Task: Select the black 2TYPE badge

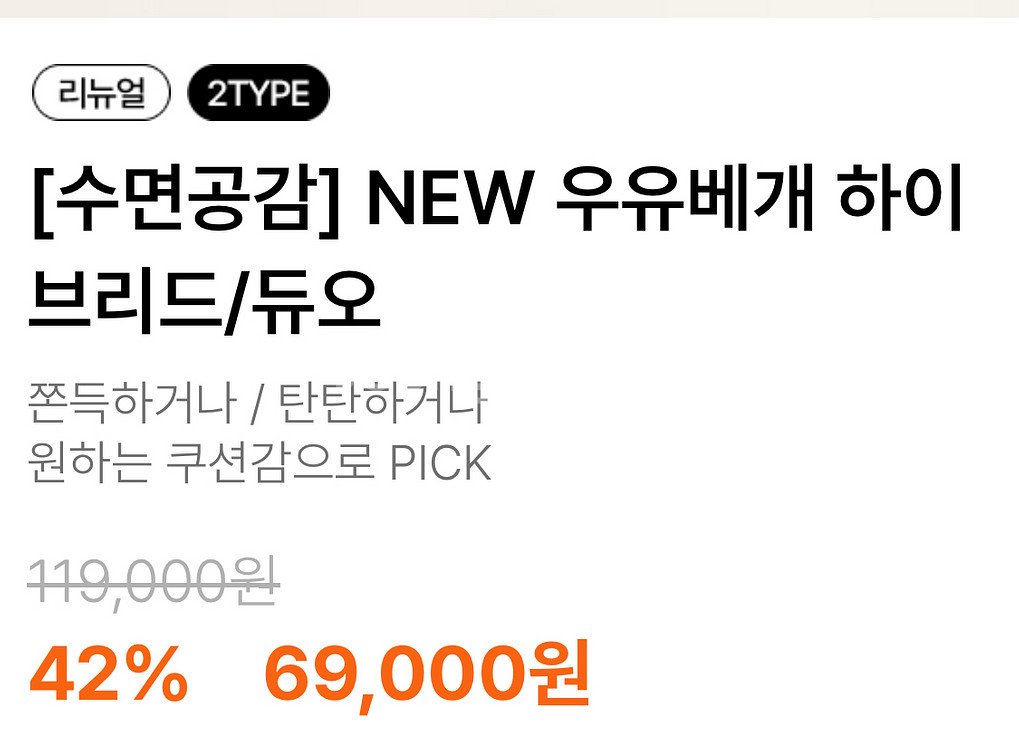Action: pyautogui.click(x=259, y=92)
